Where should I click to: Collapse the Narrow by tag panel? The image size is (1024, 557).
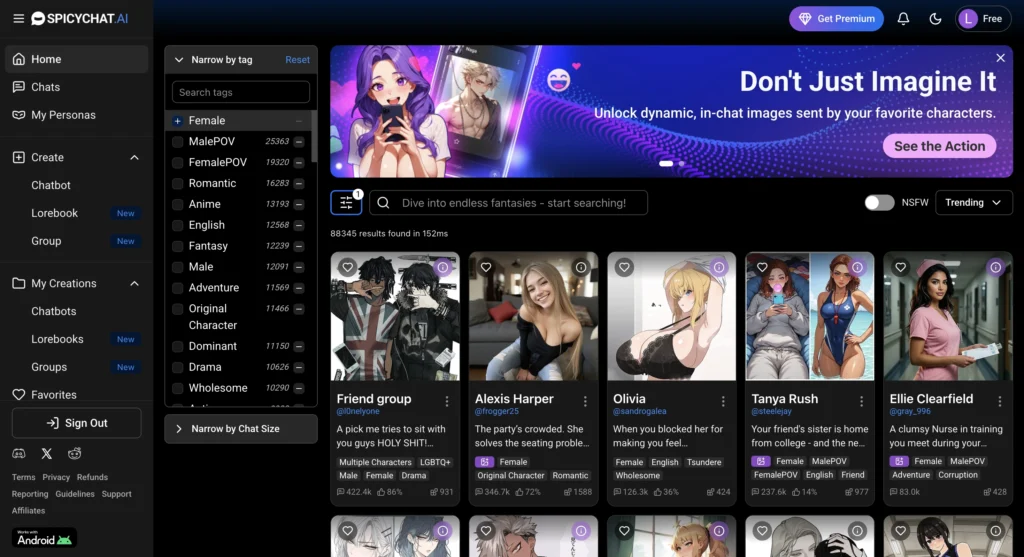click(178, 59)
